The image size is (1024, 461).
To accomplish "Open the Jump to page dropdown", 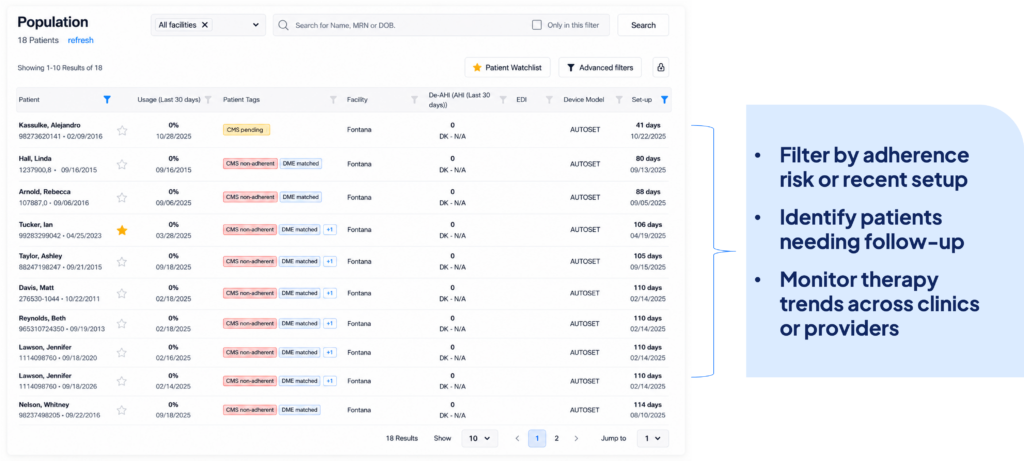I will [x=652, y=438].
